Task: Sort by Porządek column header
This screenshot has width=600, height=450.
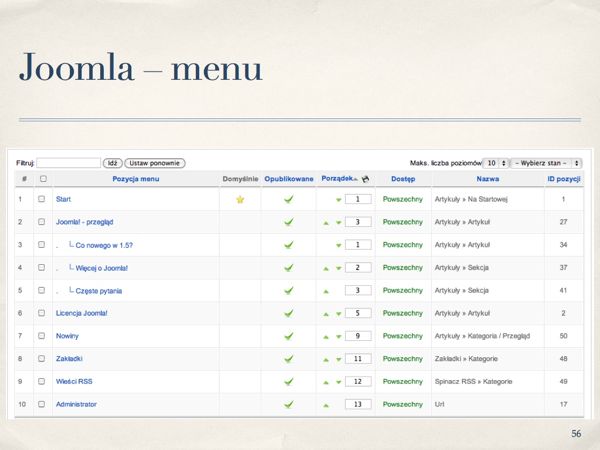Action: tap(339, 179)
